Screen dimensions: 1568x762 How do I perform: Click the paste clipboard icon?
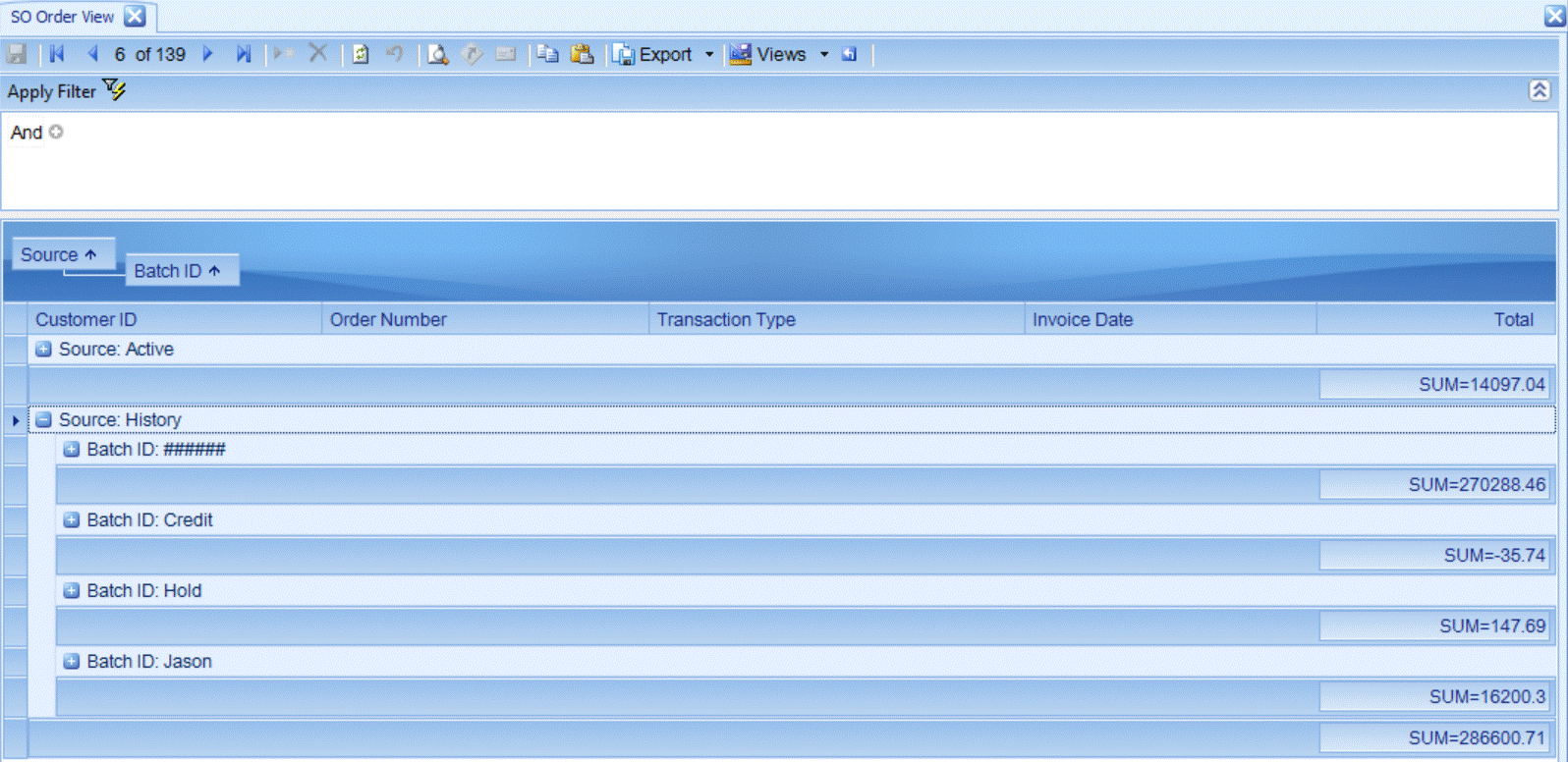click(583, 54)
